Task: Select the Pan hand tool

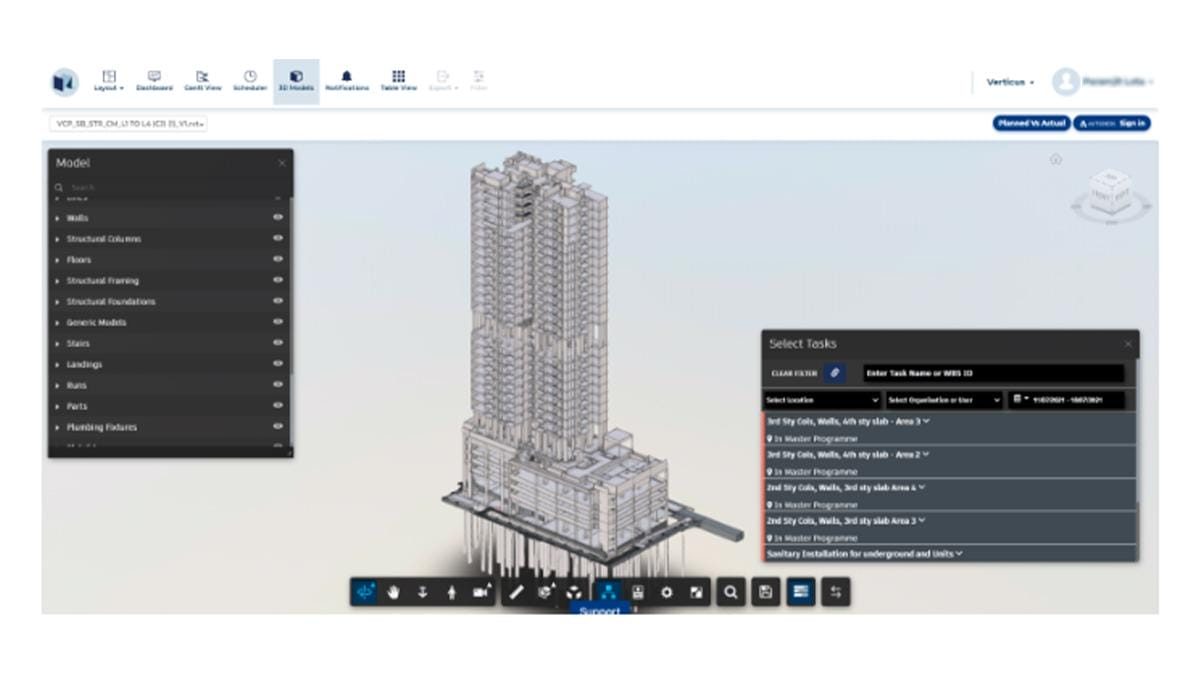Action: click(x=393, y=593)
